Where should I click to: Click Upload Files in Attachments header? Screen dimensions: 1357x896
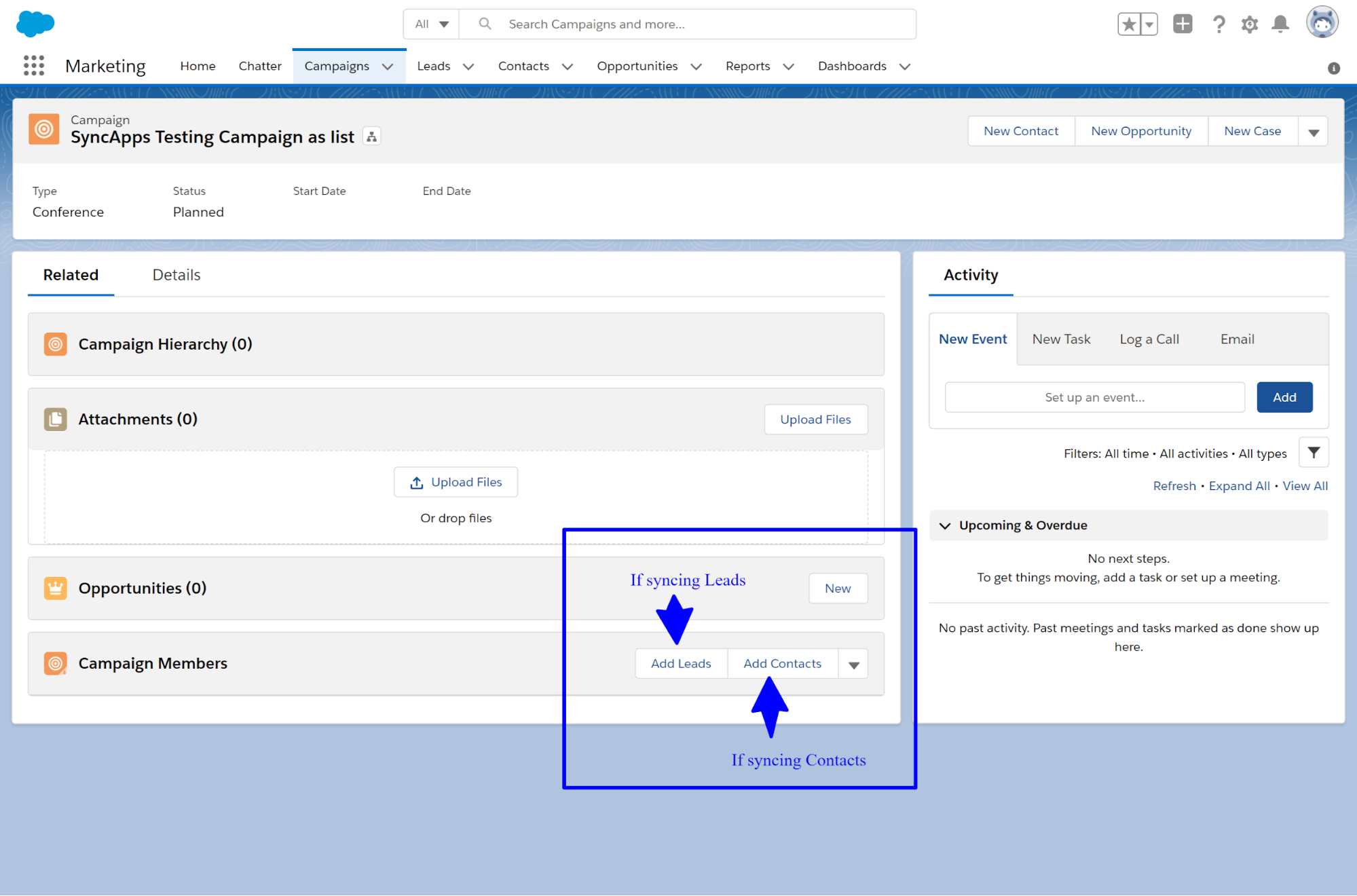(x=815, y=419)
